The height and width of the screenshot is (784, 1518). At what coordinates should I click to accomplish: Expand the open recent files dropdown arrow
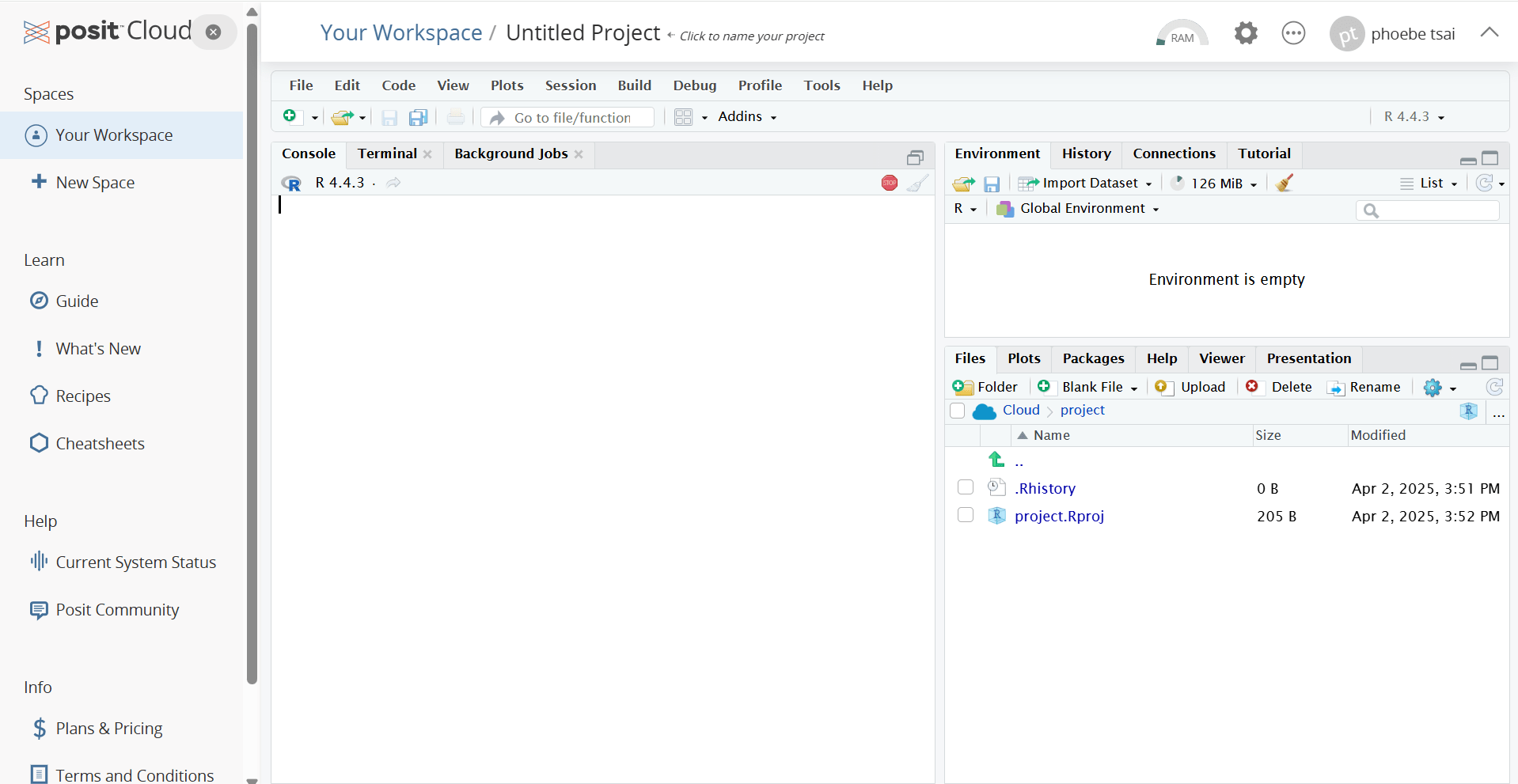362,118
